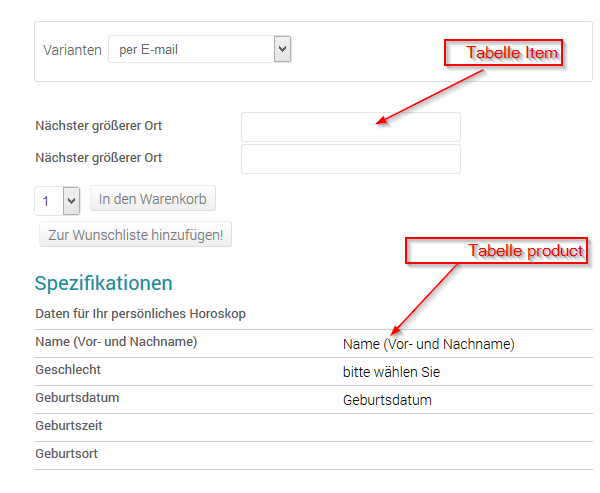Click the Geburtsdatum row label

(77, 398)
